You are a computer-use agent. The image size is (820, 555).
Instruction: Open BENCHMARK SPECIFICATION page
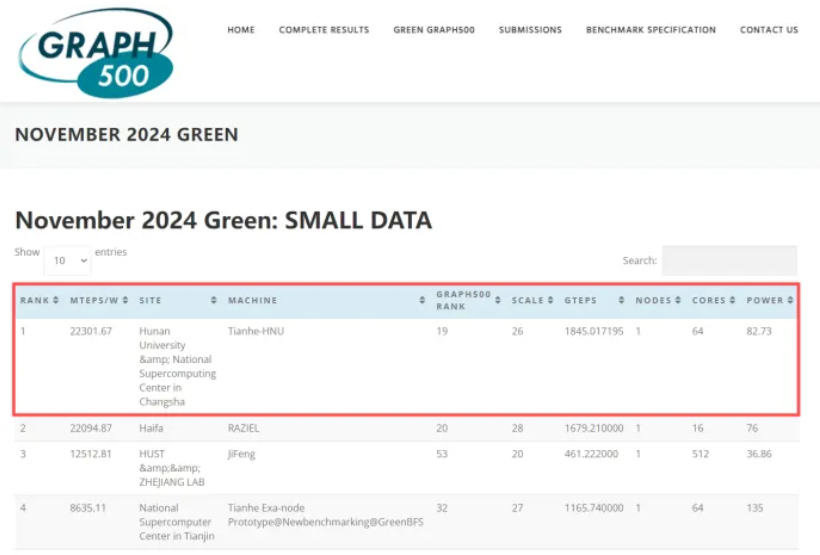[651, 30]
